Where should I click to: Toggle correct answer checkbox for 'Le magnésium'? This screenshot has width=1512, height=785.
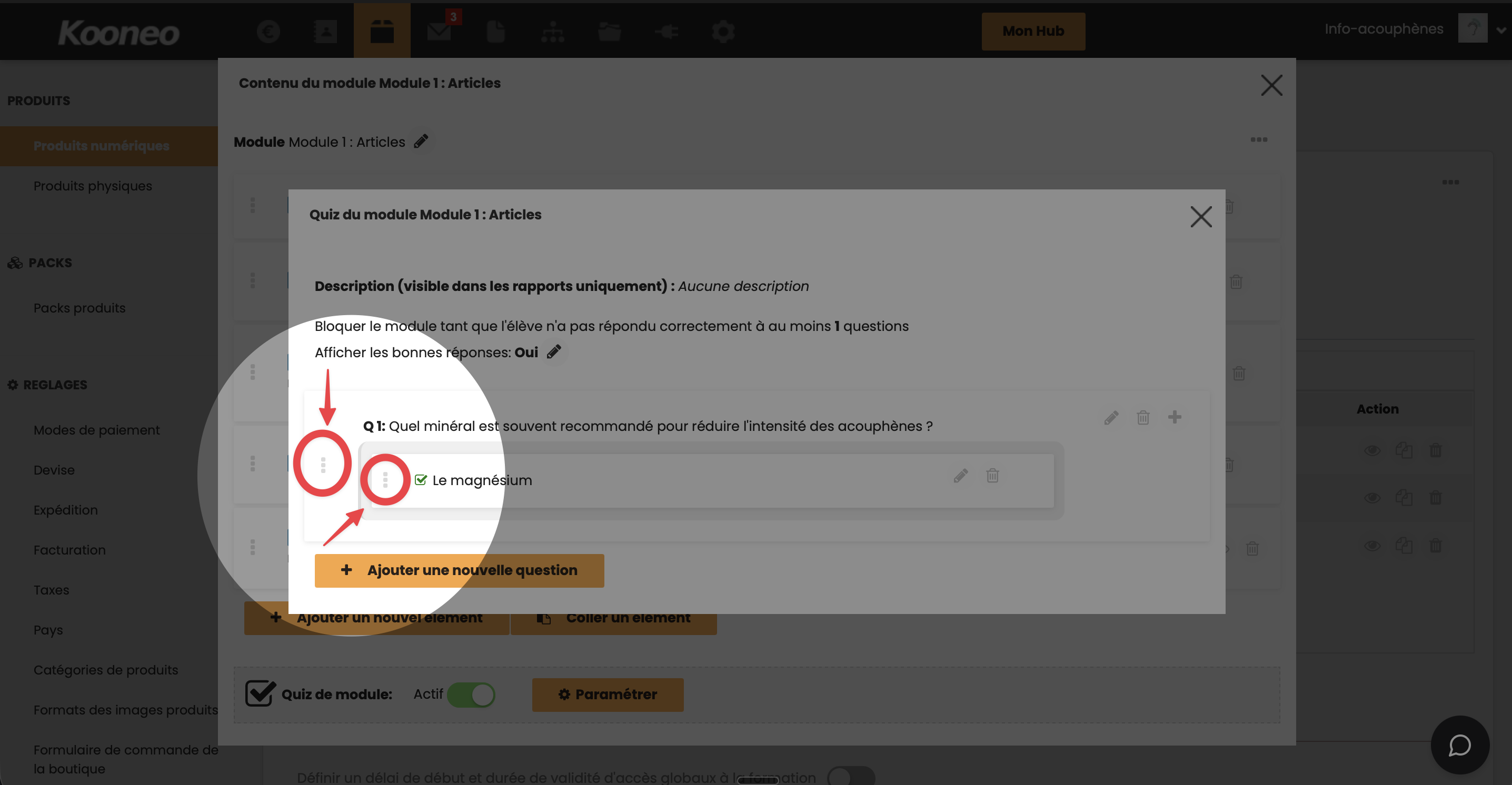tap(421, 480)
